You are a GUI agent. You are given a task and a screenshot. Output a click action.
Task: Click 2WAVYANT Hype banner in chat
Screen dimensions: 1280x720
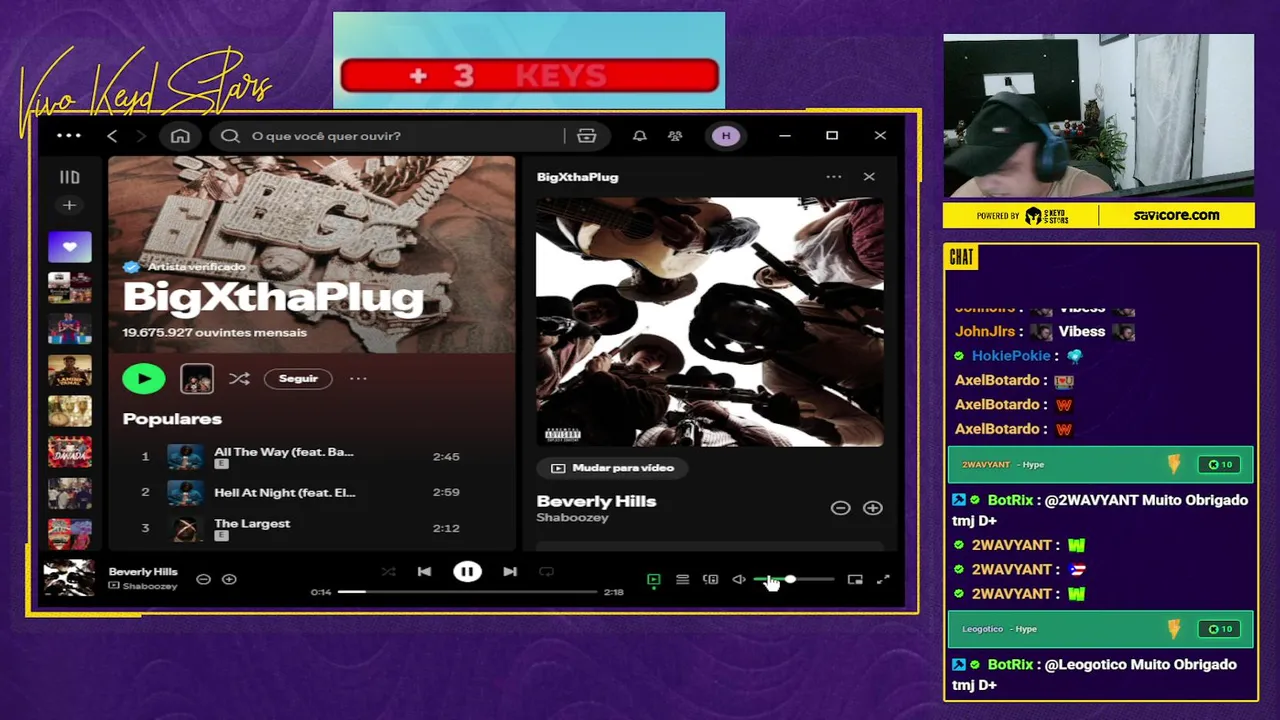[x=1100, y=464]
